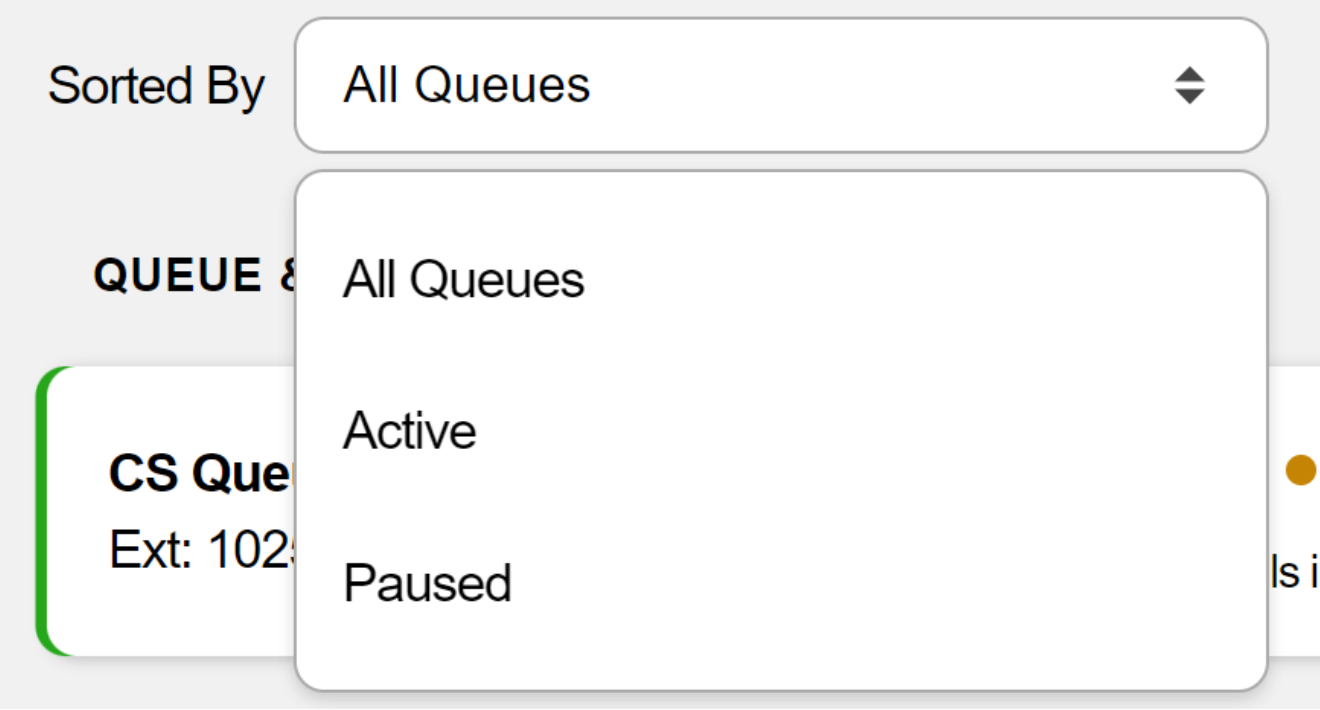Screen dimensions: 1320x710
Task: Click the green status stripe on the CS queue card
Action: click(x=42, y=510)
